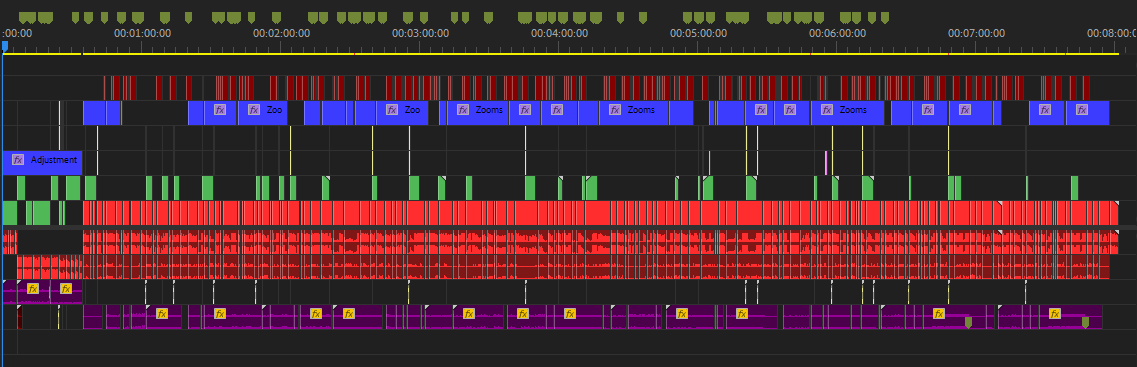The height and width of the screenshot is (367, 1137).
Task: Click first green clip marker on bottom purple audio
Action: [968, 322]
